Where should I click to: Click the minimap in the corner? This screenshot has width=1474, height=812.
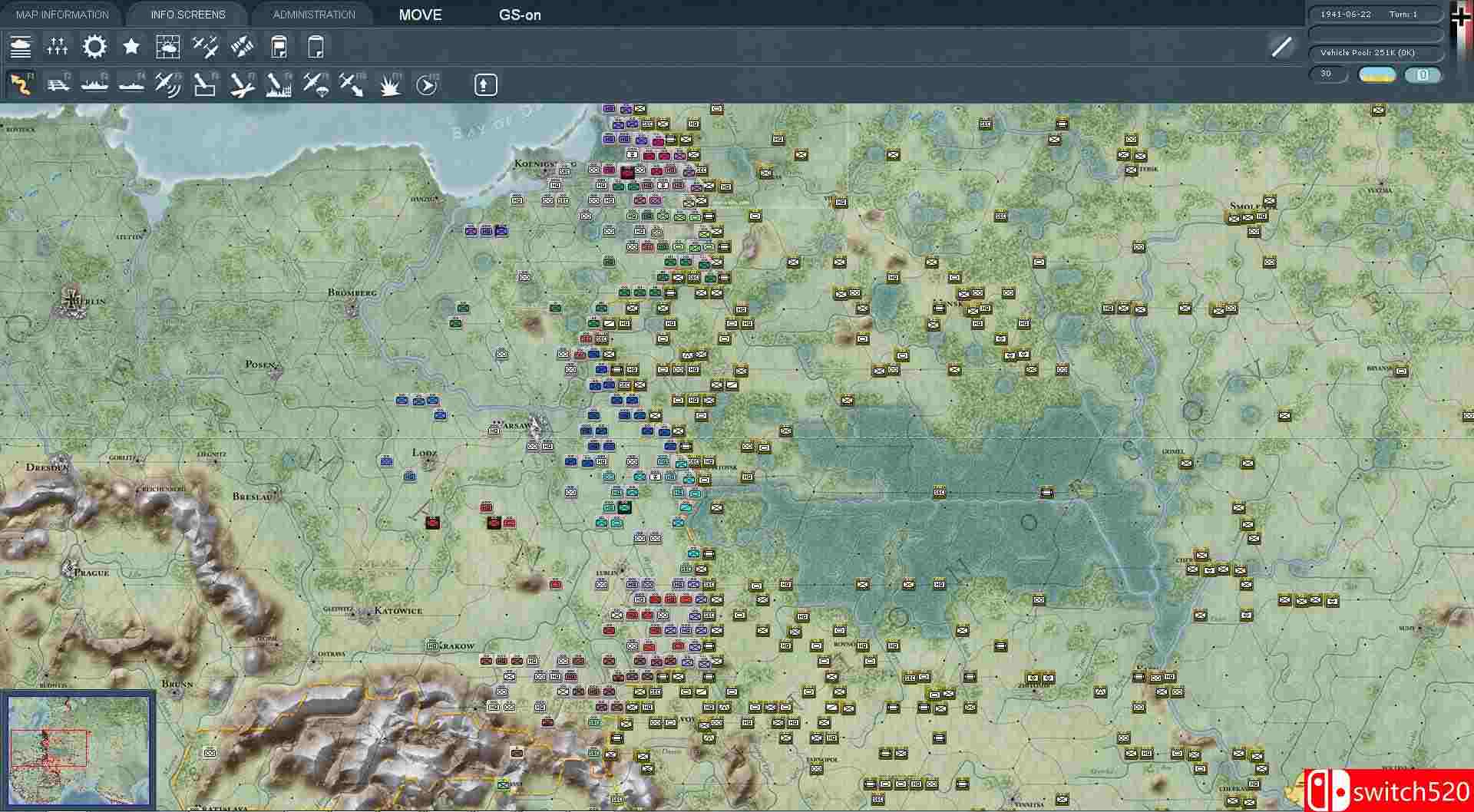click(78, 750)
